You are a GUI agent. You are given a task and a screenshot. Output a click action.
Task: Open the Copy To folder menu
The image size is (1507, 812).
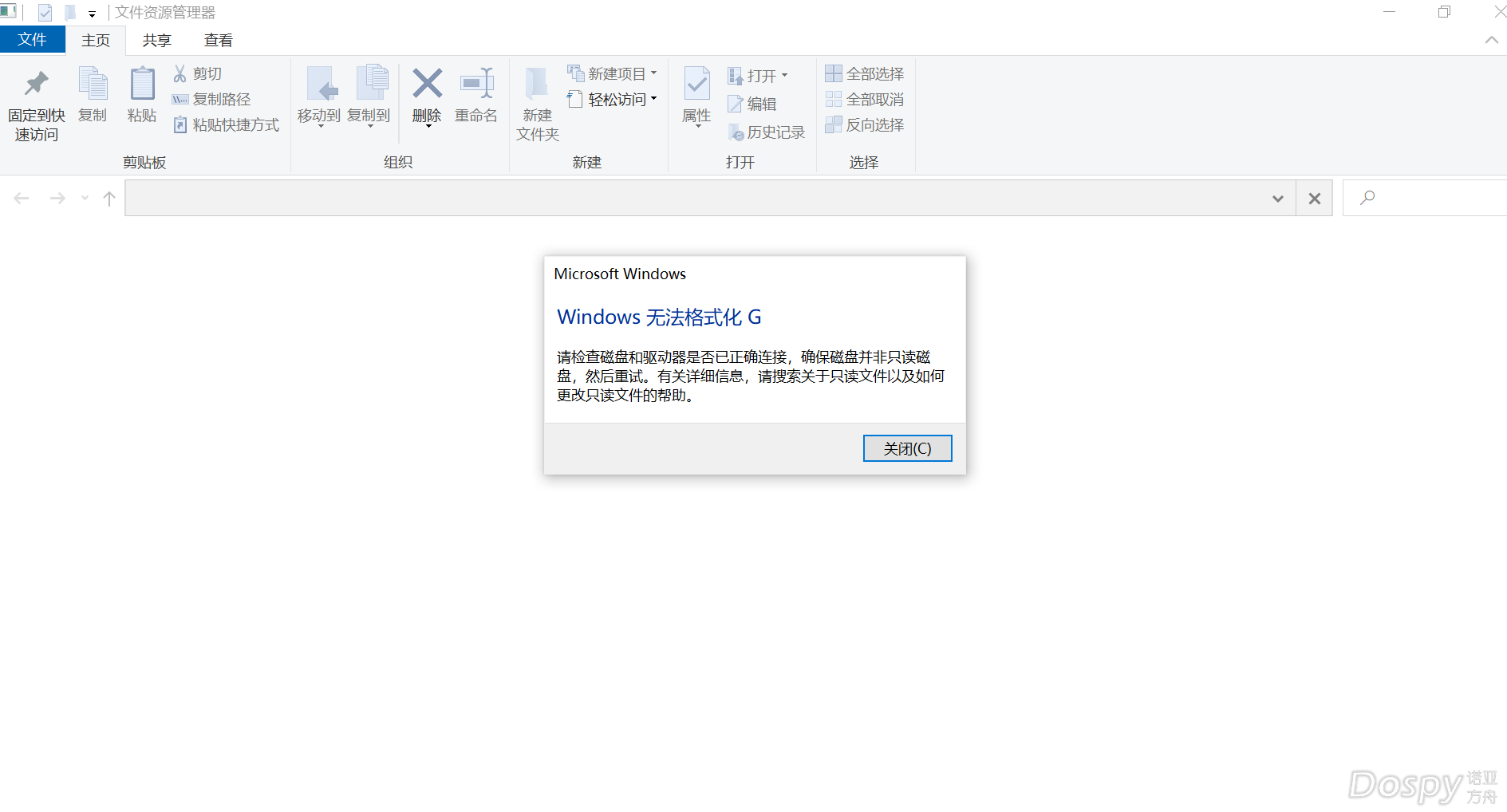[369, 96]
